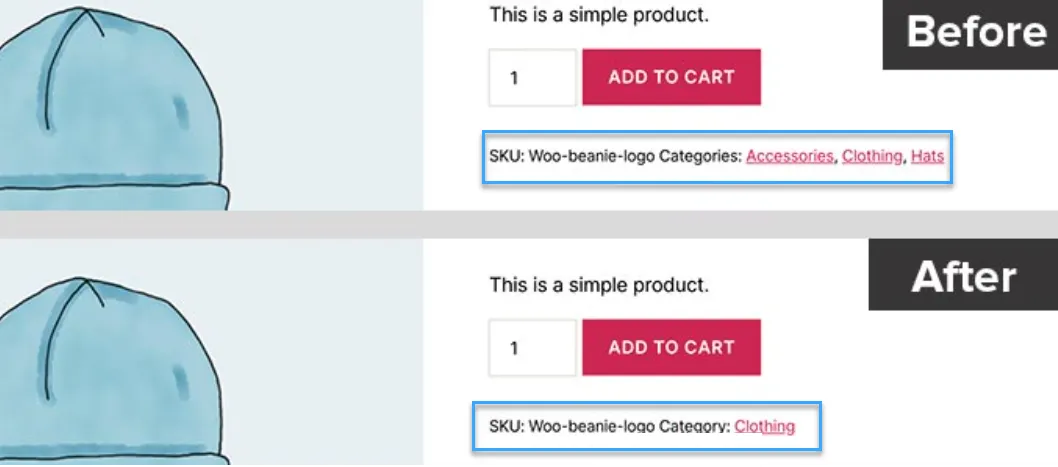Click the quantity field in the Before section
Viewport: 1058px width, 467px height.
[532, 78]
